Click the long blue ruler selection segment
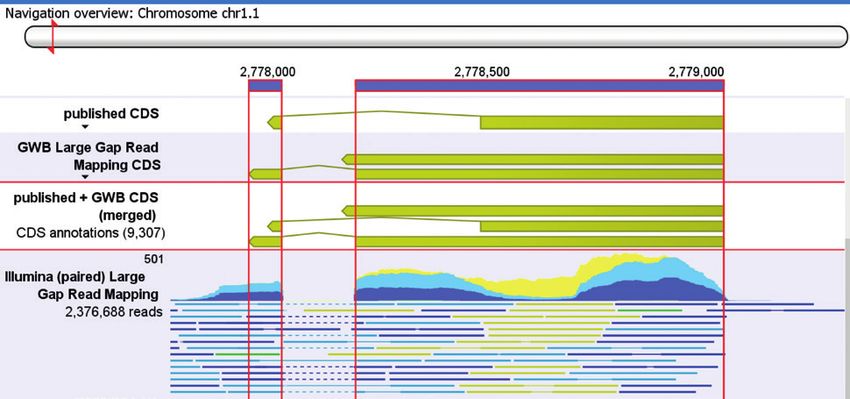The height and width of the screenshot is (399, 850). click(x=539, y=85)
